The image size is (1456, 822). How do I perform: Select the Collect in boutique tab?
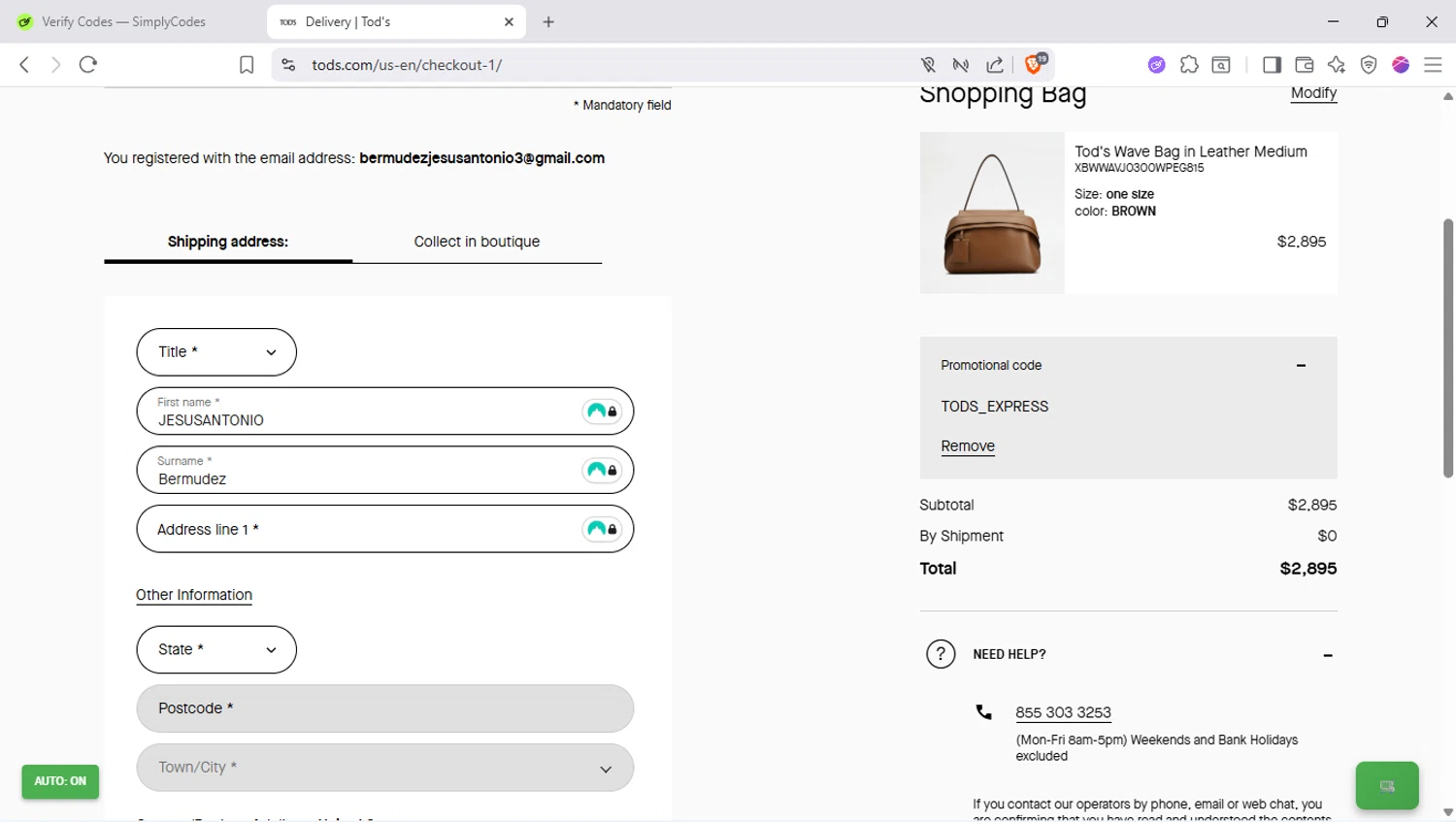pyautogui.click(x=477, y=242)
